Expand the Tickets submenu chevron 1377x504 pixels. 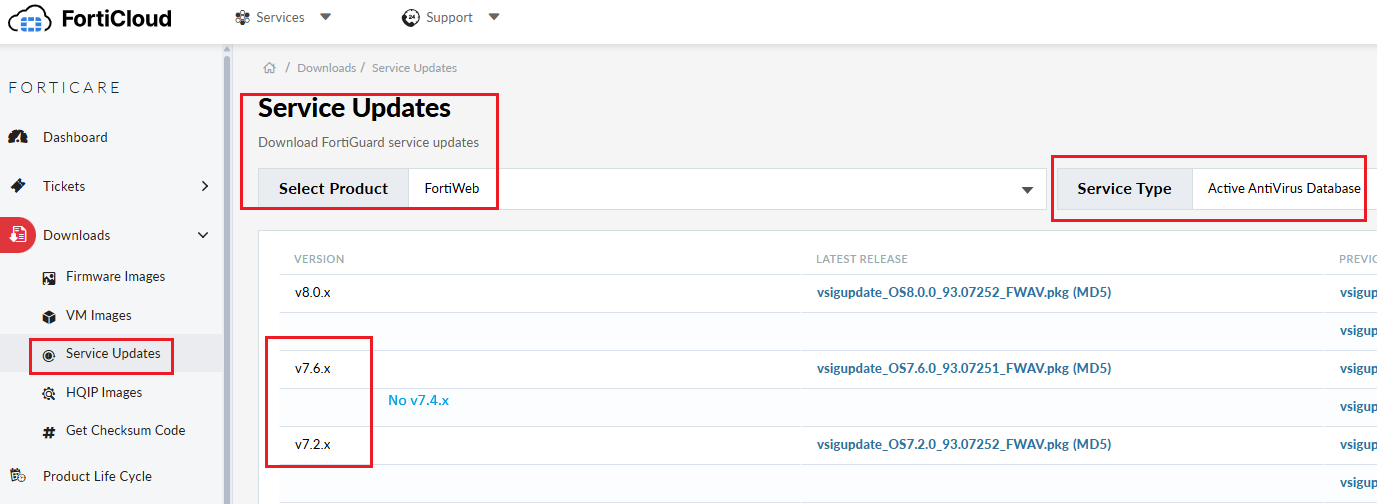coord(204,186)
